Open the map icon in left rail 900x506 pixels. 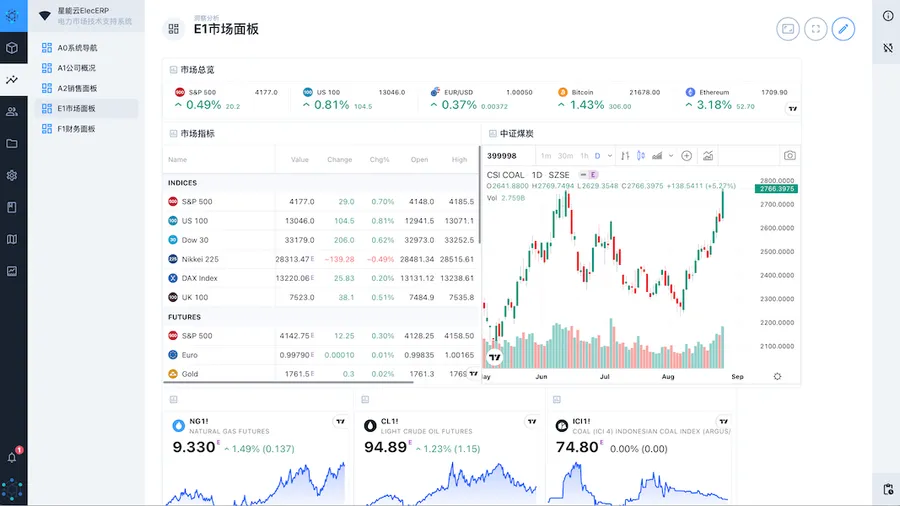point(12,239)
